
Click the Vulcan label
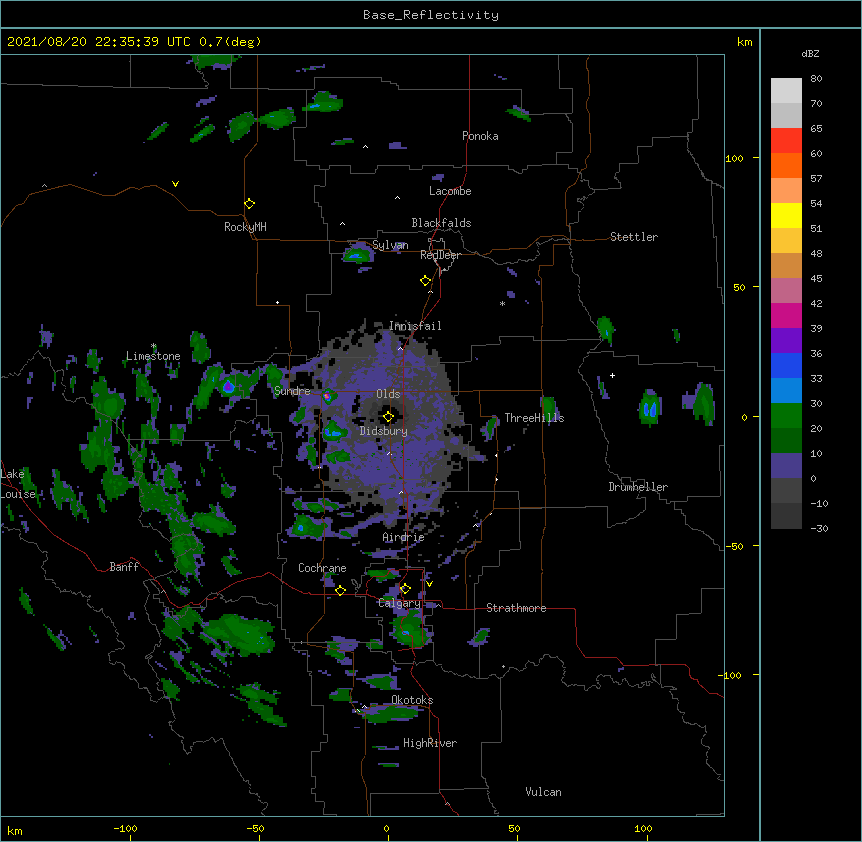(543, 792)
